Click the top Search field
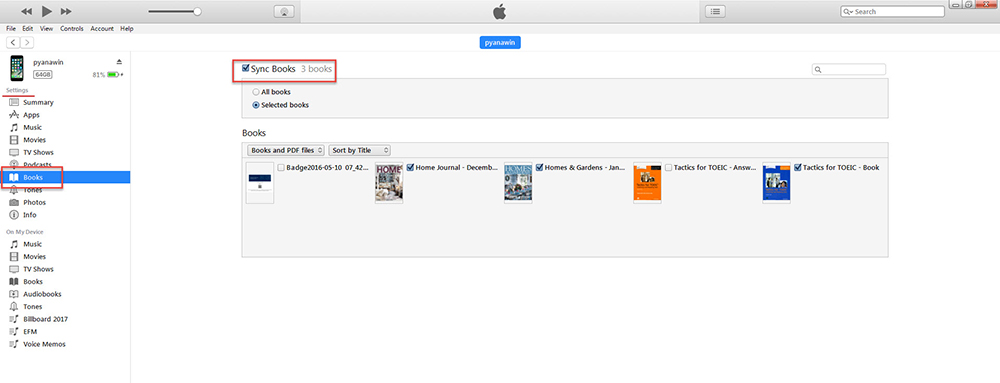The width and height of the screenshot is (1000, 383). (892, 11)
